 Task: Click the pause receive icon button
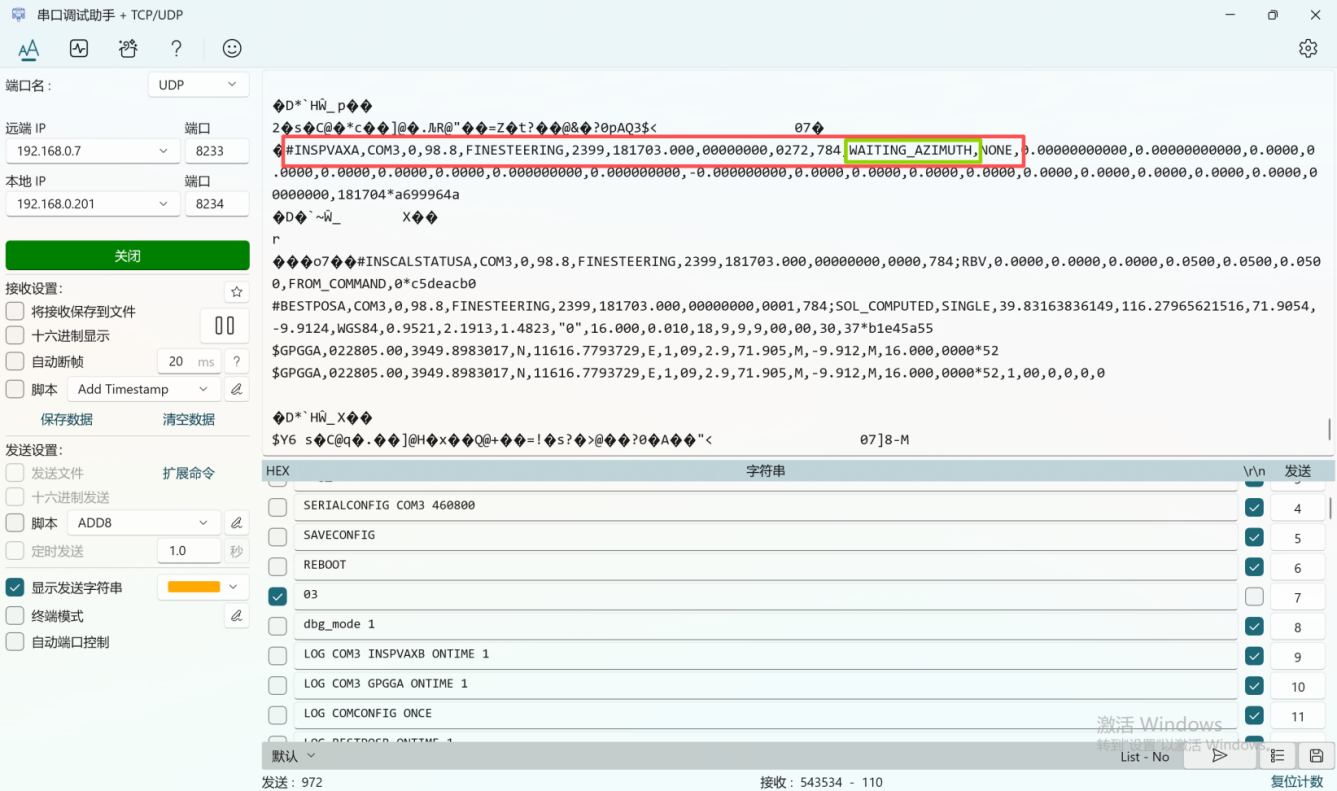(225, 325)
